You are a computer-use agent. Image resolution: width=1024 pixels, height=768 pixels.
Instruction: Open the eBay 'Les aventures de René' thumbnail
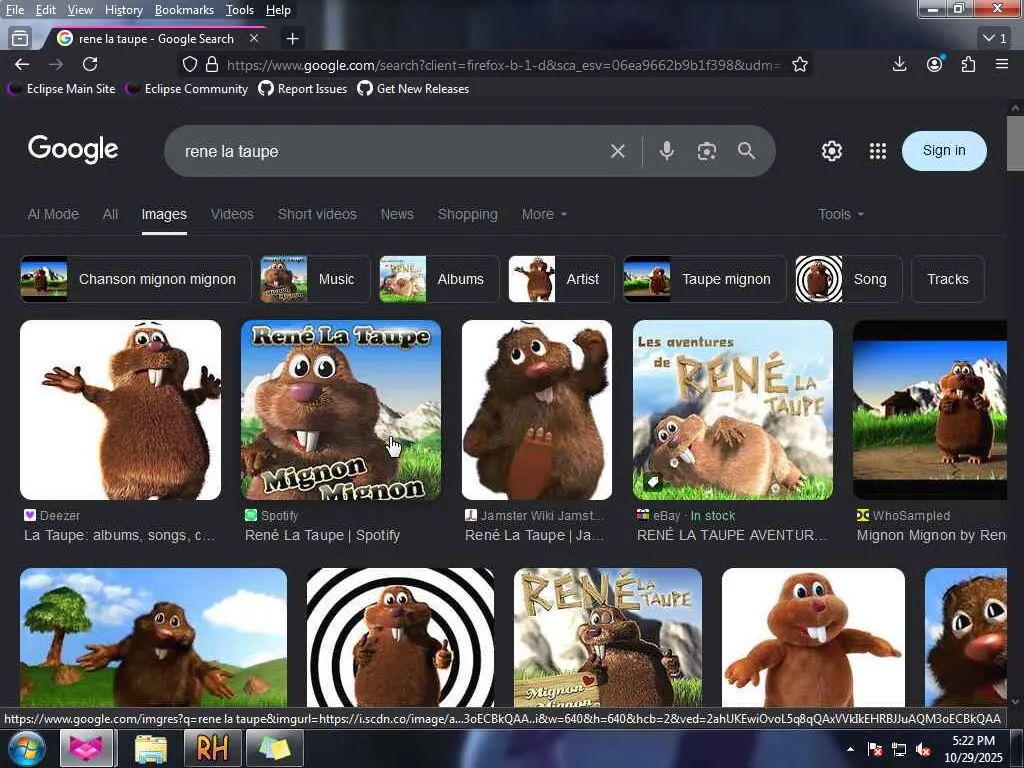point(733,410)
